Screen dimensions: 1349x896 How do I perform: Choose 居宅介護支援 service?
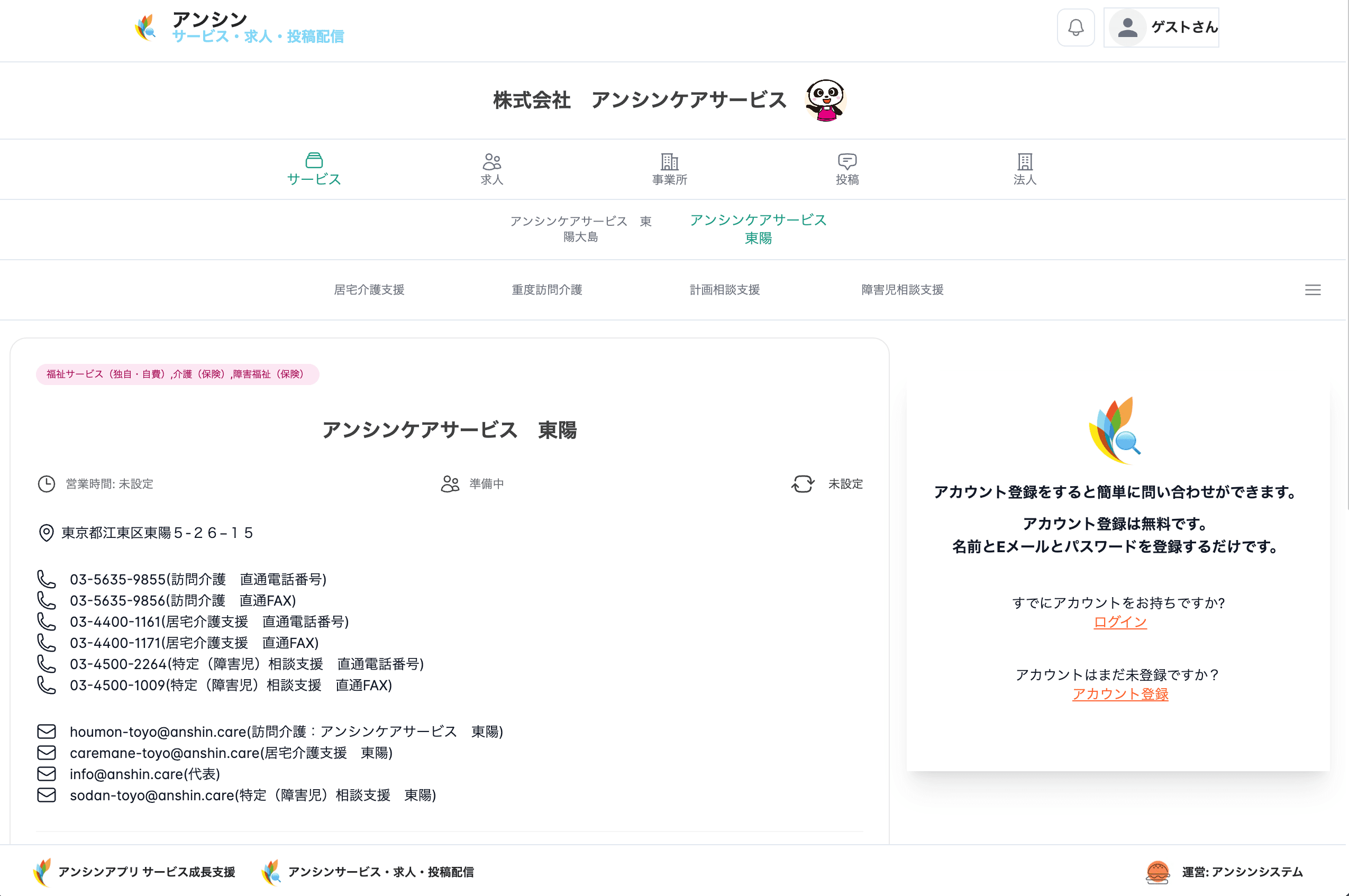(369, 290)
